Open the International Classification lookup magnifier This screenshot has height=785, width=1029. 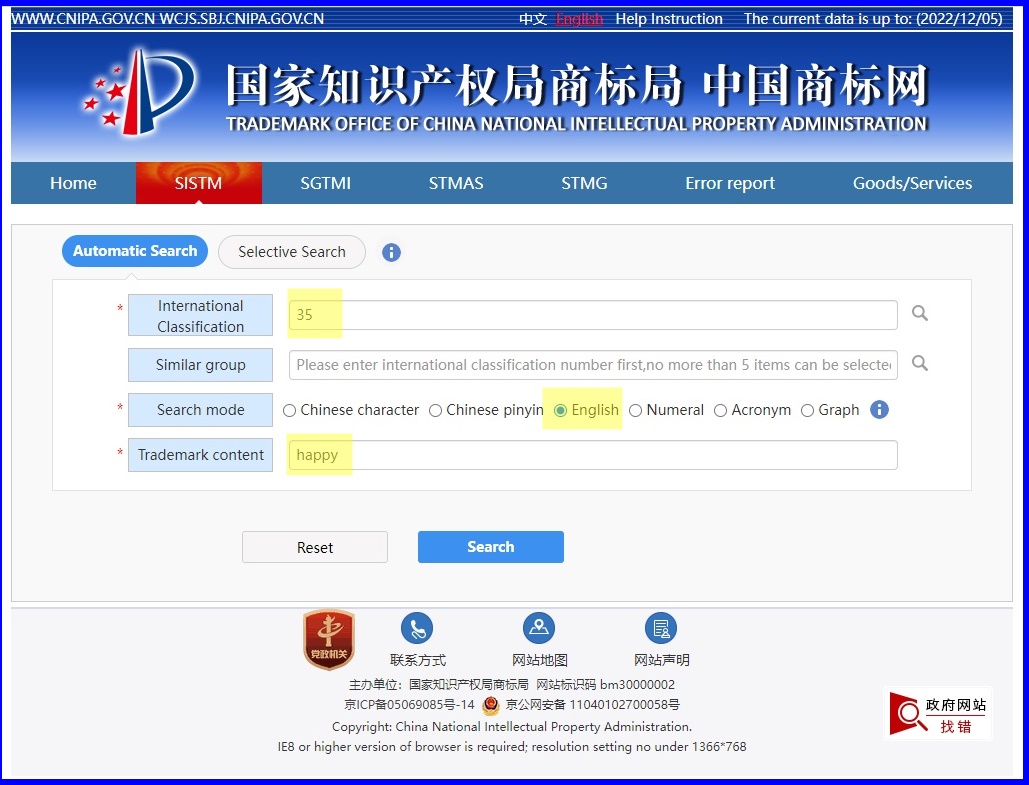919,313
